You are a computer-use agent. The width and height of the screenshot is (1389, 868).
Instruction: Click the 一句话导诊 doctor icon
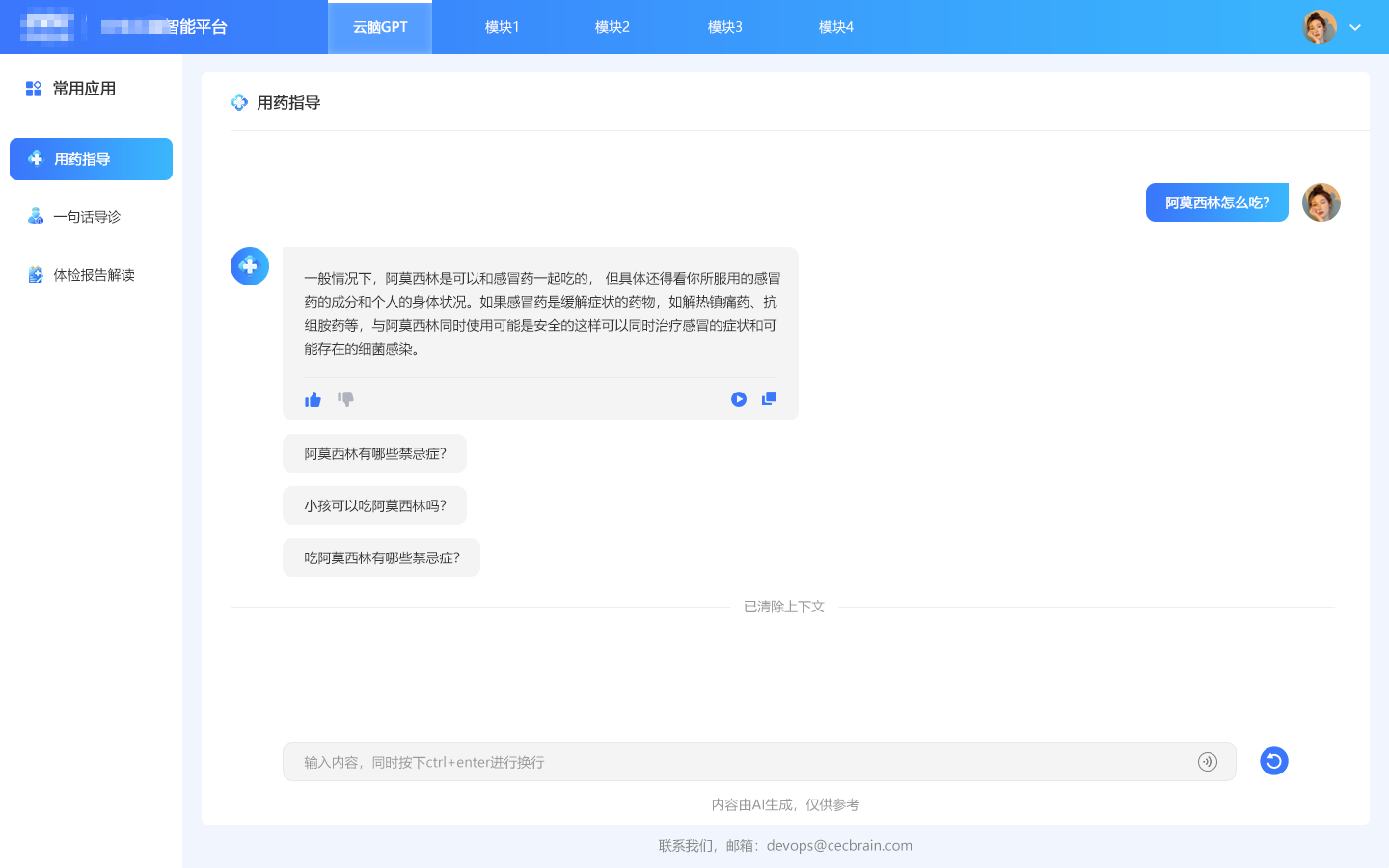36,216
